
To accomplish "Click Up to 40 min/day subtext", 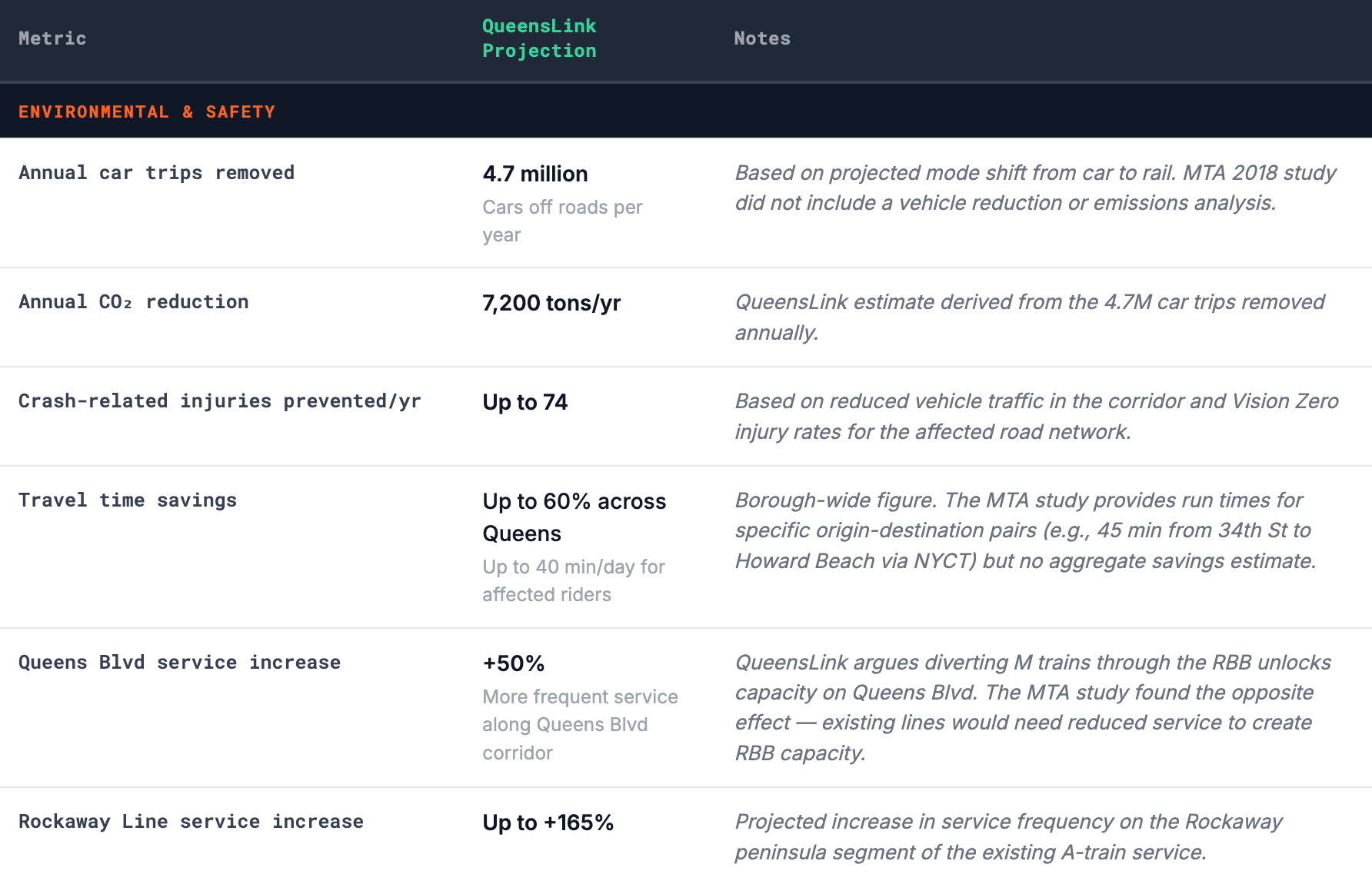I will pos(574,580).
